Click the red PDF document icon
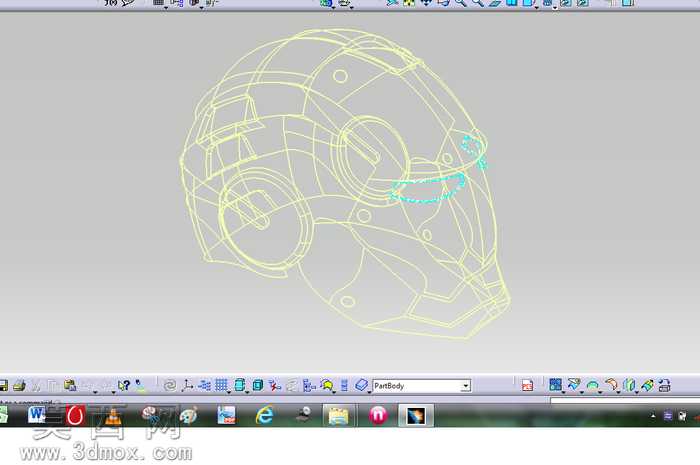700x465 pixels. click(x=527, y=386)
